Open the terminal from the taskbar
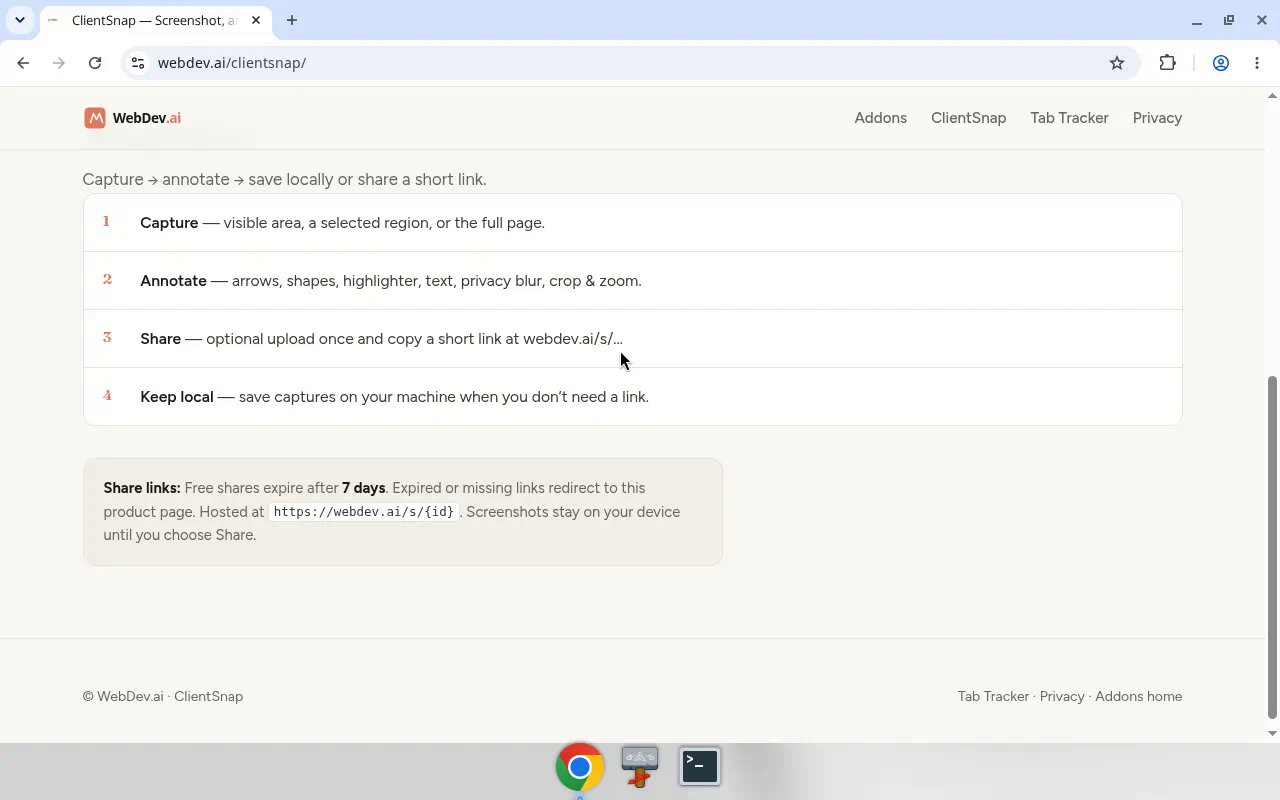The width and height of the screenshot is (1280, 800). pyautogui.click(x=700, y=767)
